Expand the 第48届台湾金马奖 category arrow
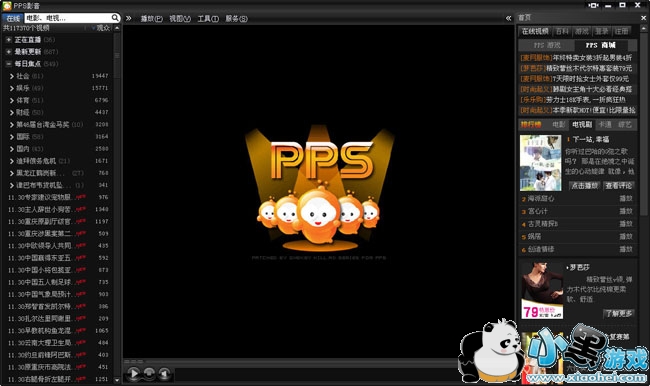Viewport: 650px width, 386px height. [x=12, y=124]
